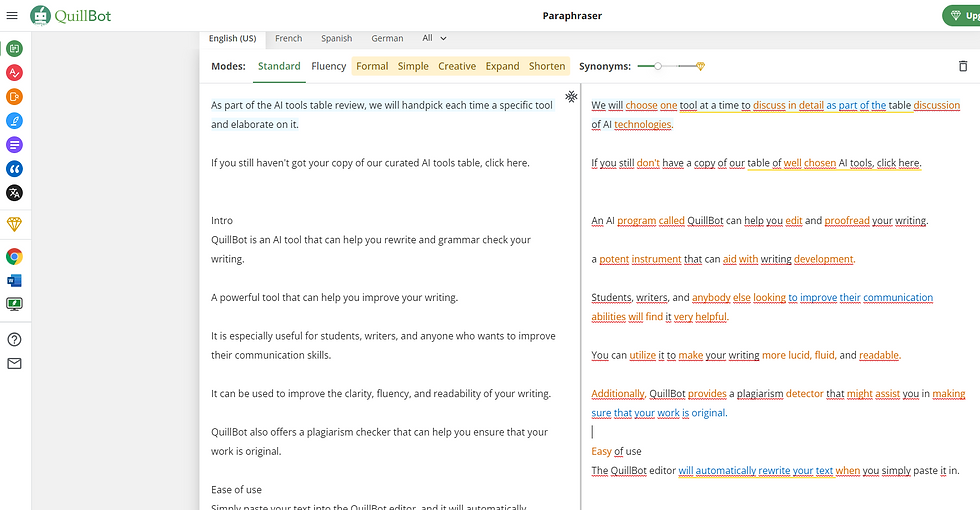This screenshot has width=980, height=510.
Task: Choose the Simple premium mode
Action: (x=413, y=66)
